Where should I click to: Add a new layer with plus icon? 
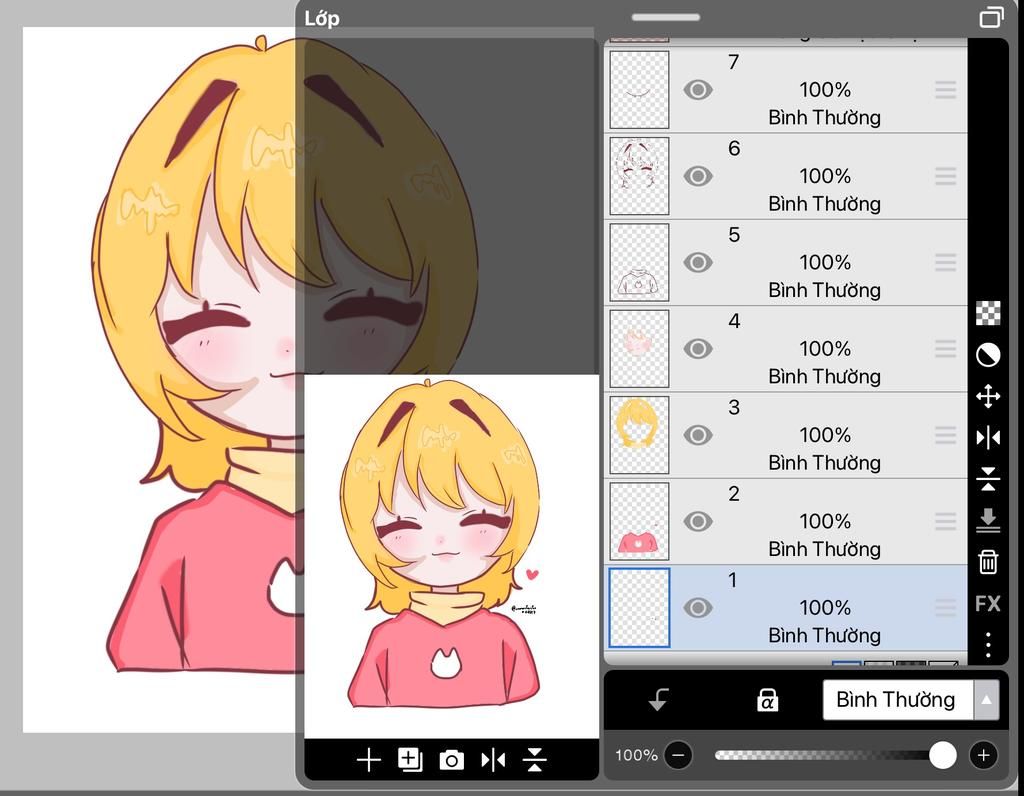pyautogui.click(x=368, y=760)
